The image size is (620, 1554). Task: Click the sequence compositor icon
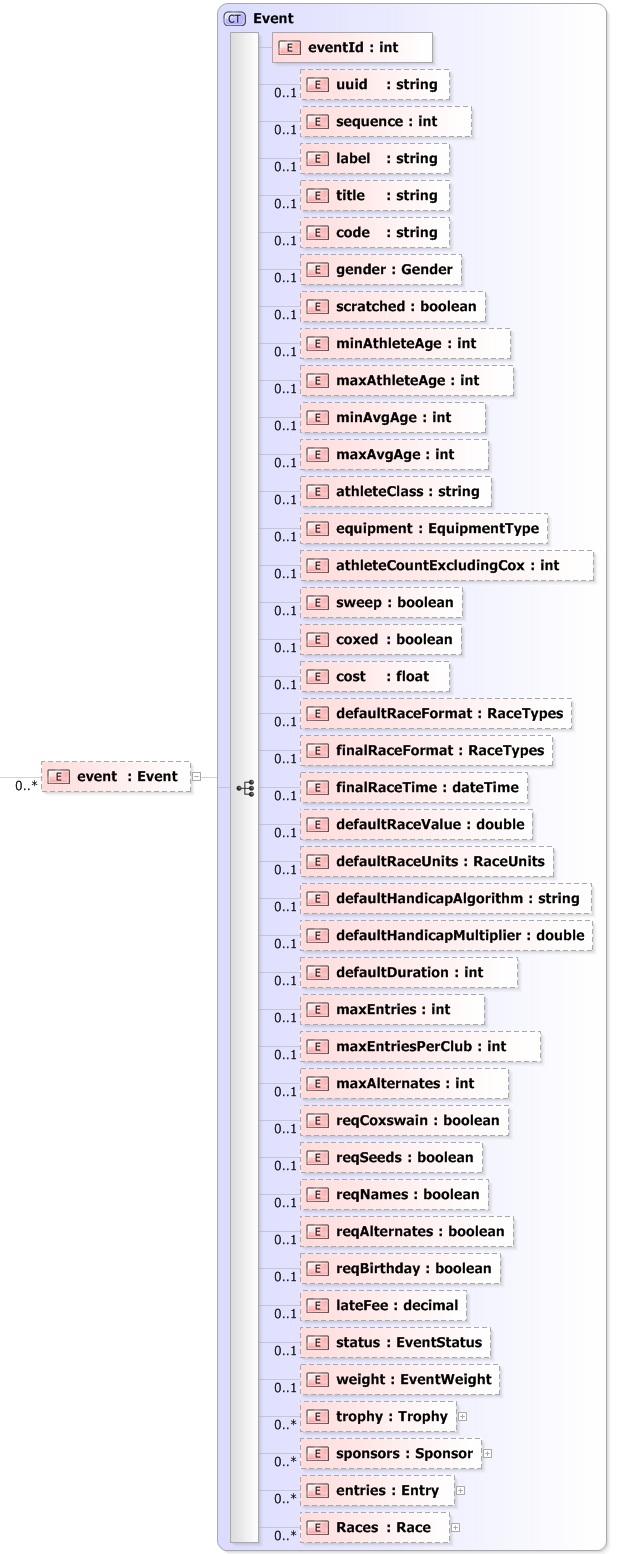pos(245,789)
